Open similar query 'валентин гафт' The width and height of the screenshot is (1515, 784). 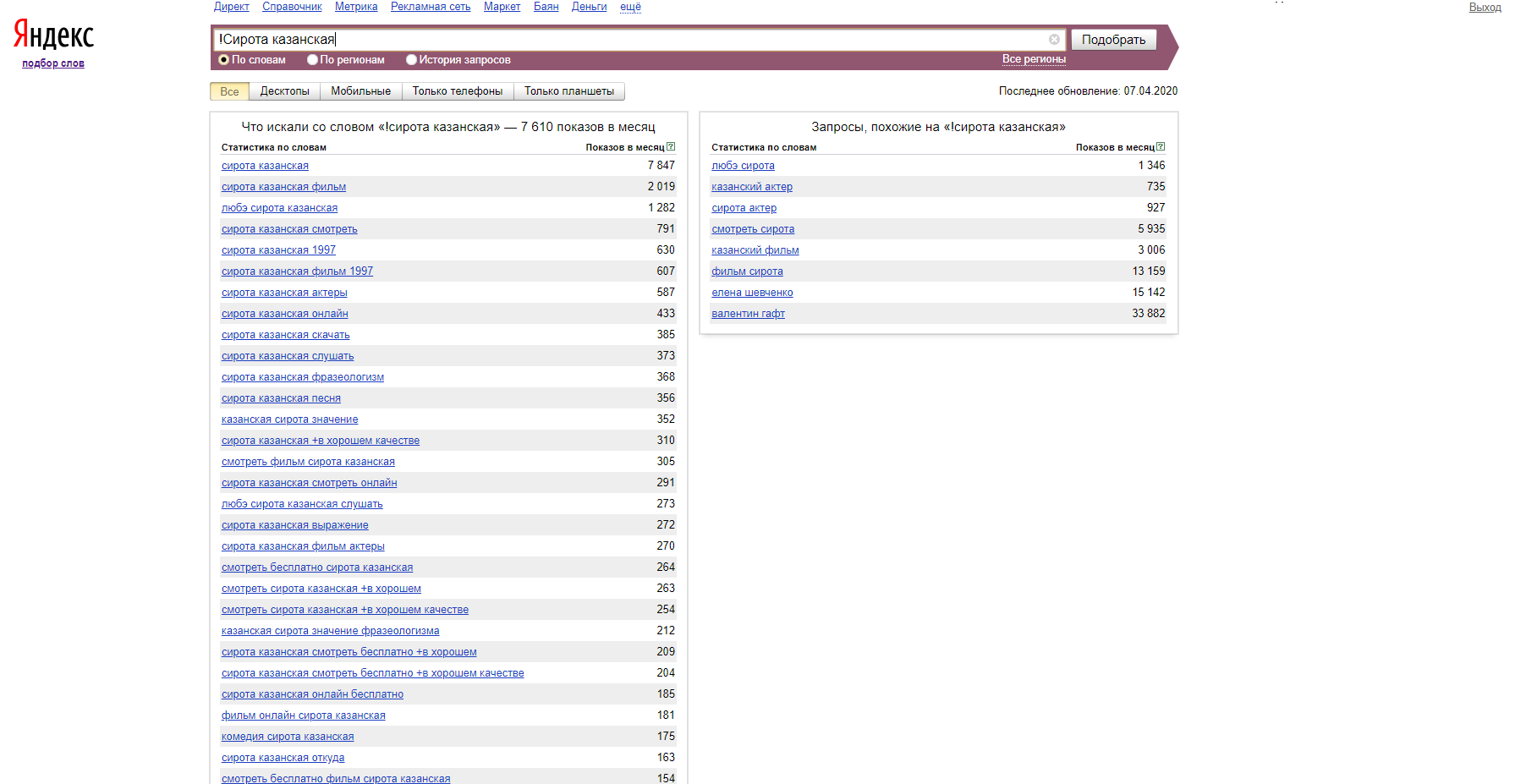click(748, 314)
